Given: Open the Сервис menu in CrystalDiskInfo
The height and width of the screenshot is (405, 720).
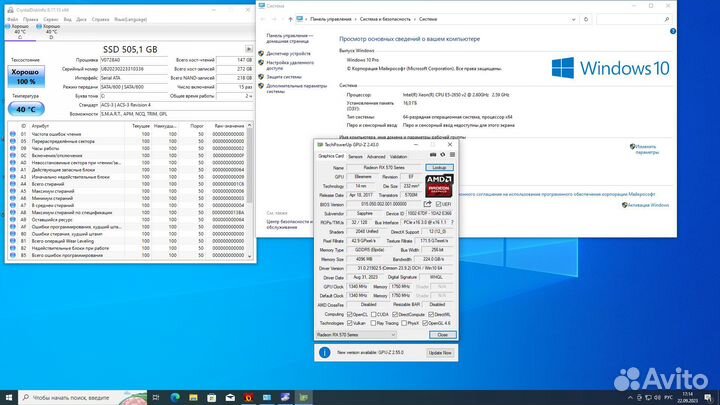Looking at the screenshot, I should (x=51, y=19).
